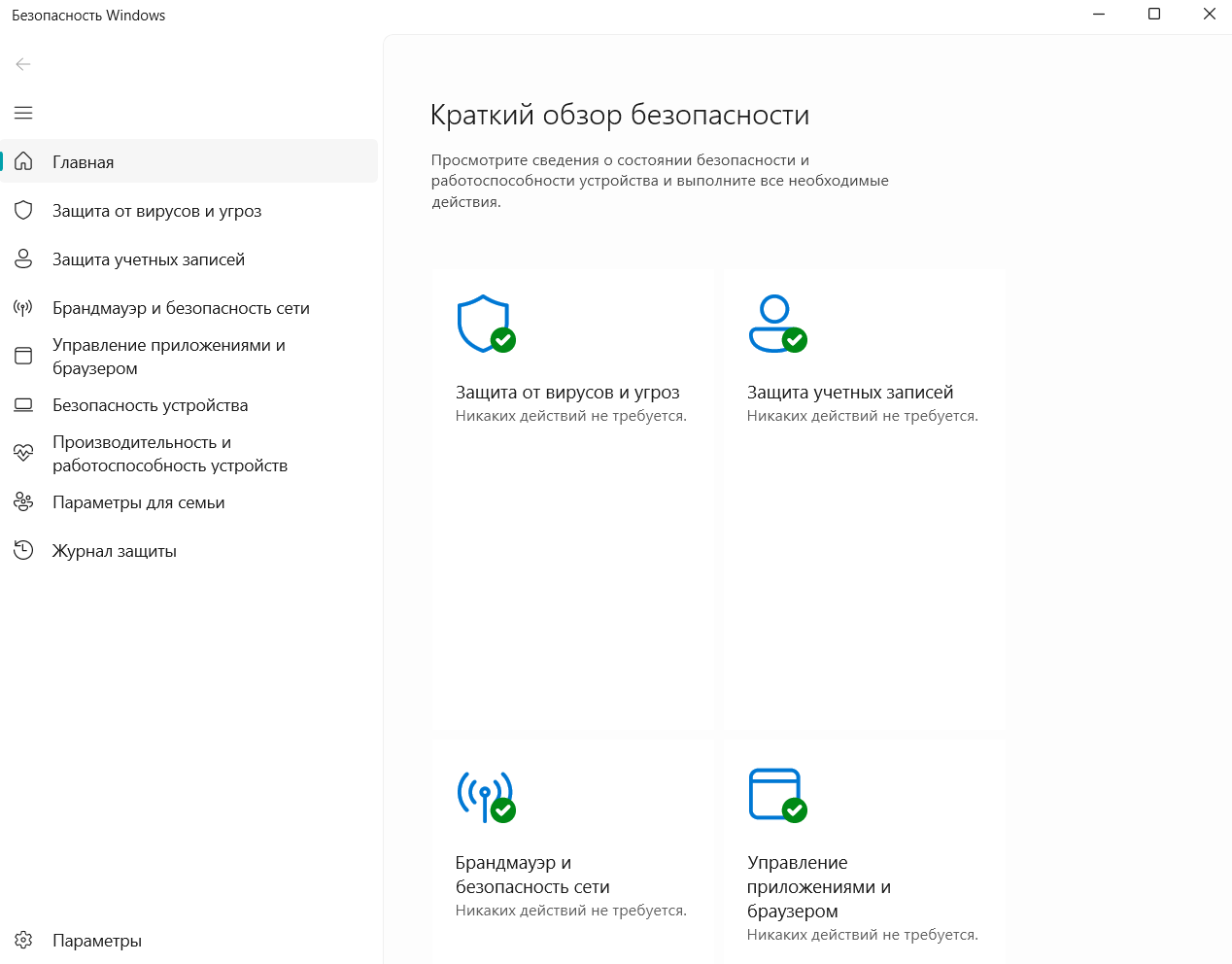Toggle the hamburger navigation menu
The width and height of the screenshot is (1232, 964).
pos(23,113)
